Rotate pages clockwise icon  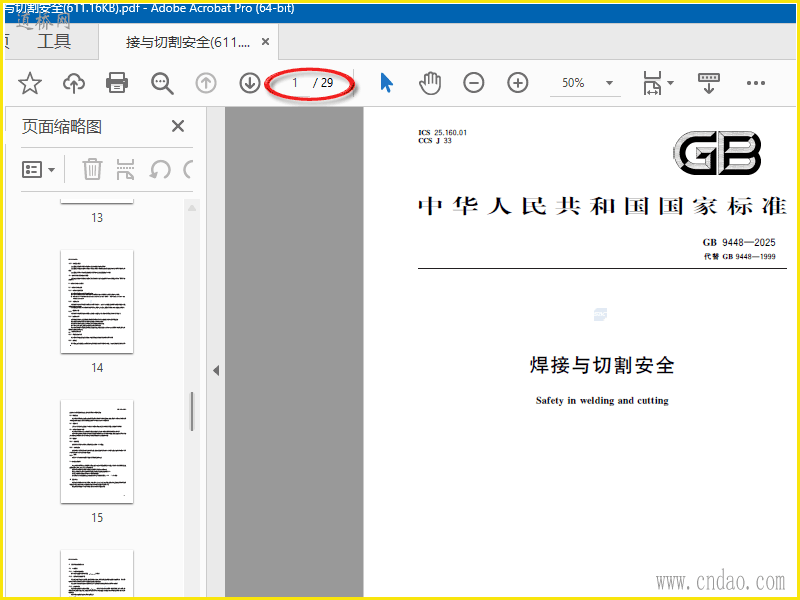tap(188, 169)
